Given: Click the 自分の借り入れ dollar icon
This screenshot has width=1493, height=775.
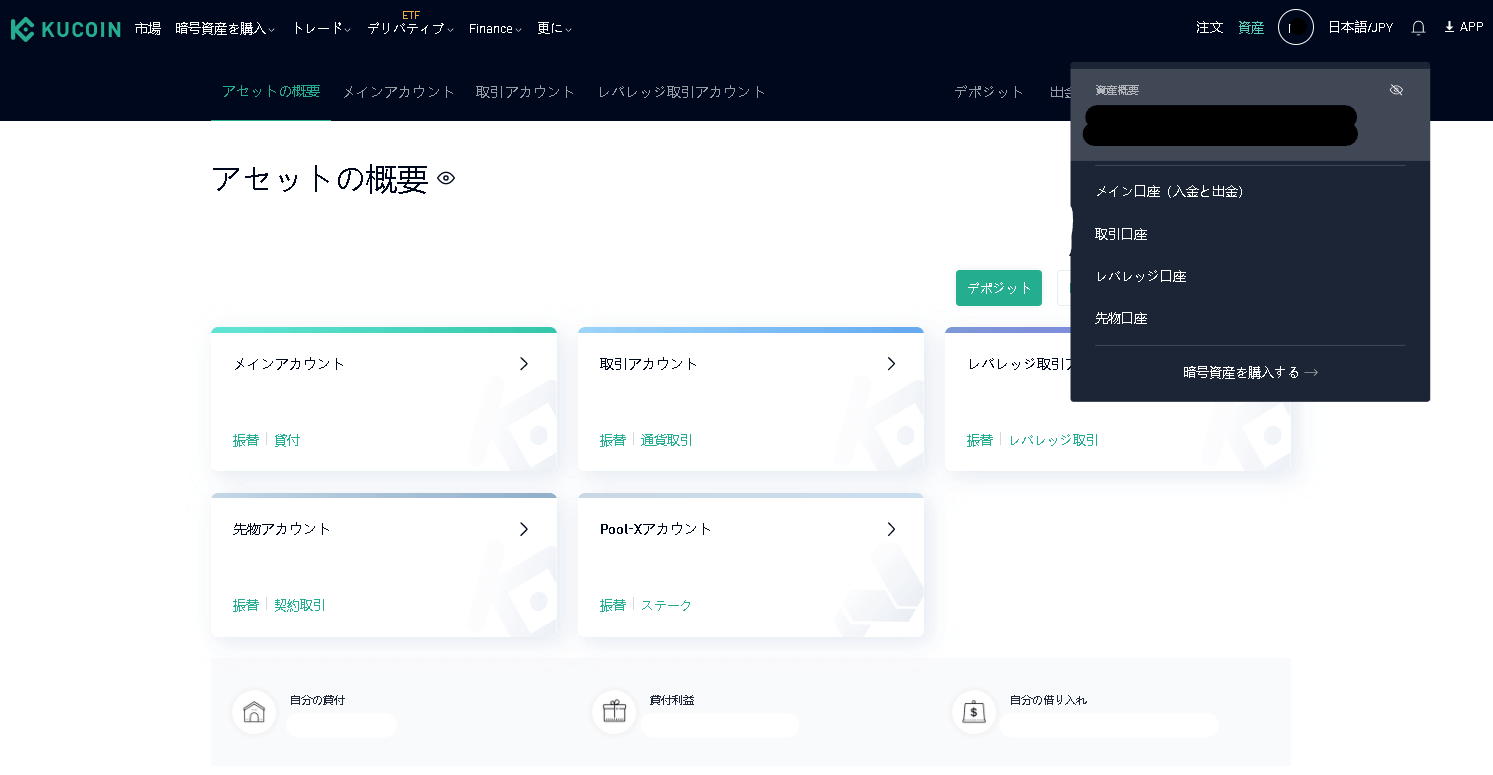Looking at the screenshot, I should pyautogui.click(x=974, y=712).
